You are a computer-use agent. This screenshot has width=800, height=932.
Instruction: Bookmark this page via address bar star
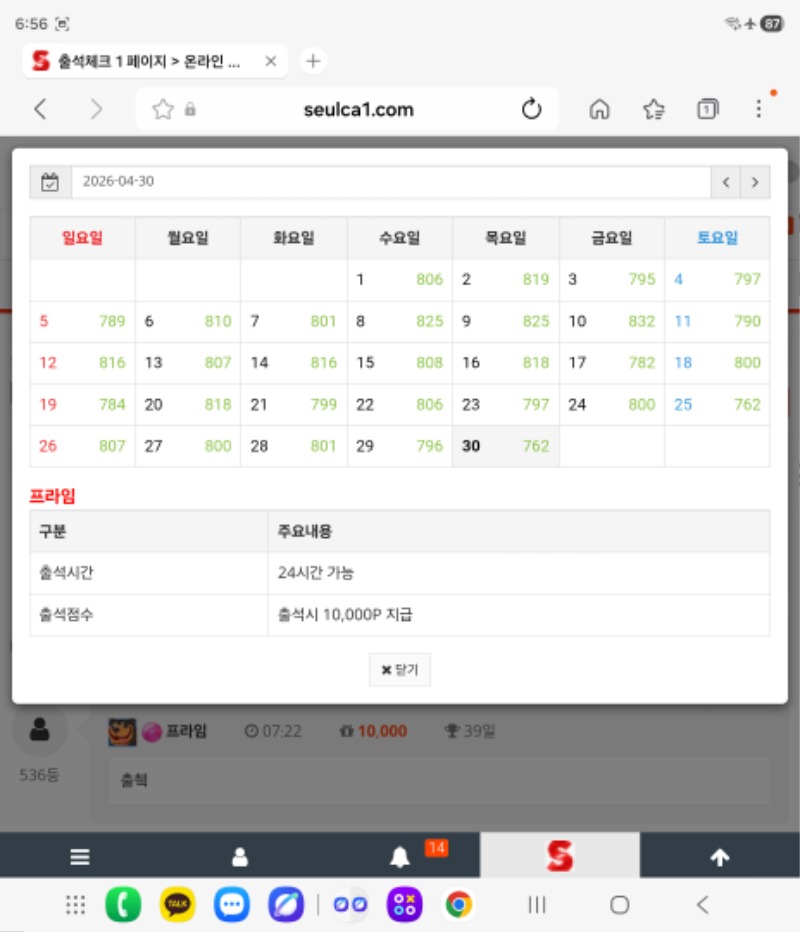click(163, 110)
